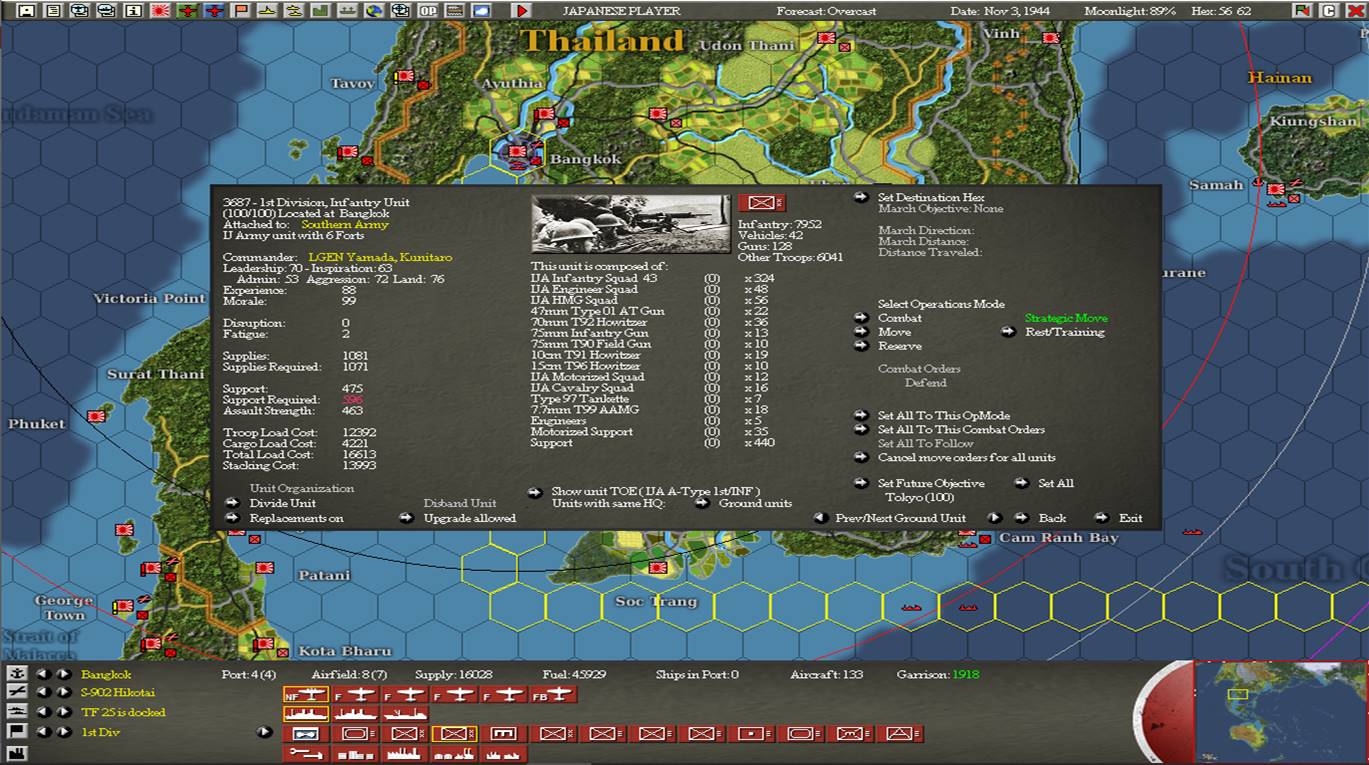This screenshot has width=1369, height=765.
Task: Click the 'C' icon in top-right corner
Action: (1328, 11)
